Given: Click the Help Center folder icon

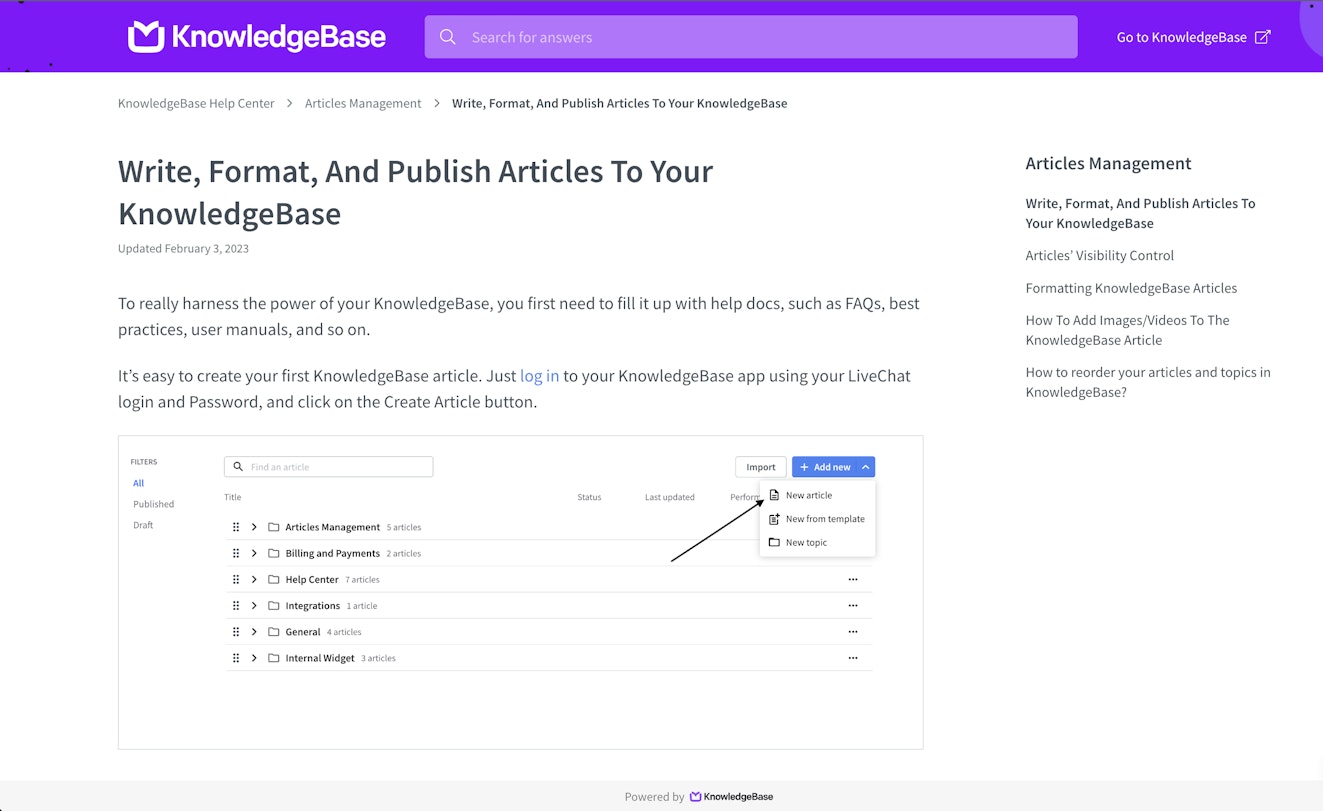Looking at the screenshot, I should pyautogui.click(x=273, y=579).
